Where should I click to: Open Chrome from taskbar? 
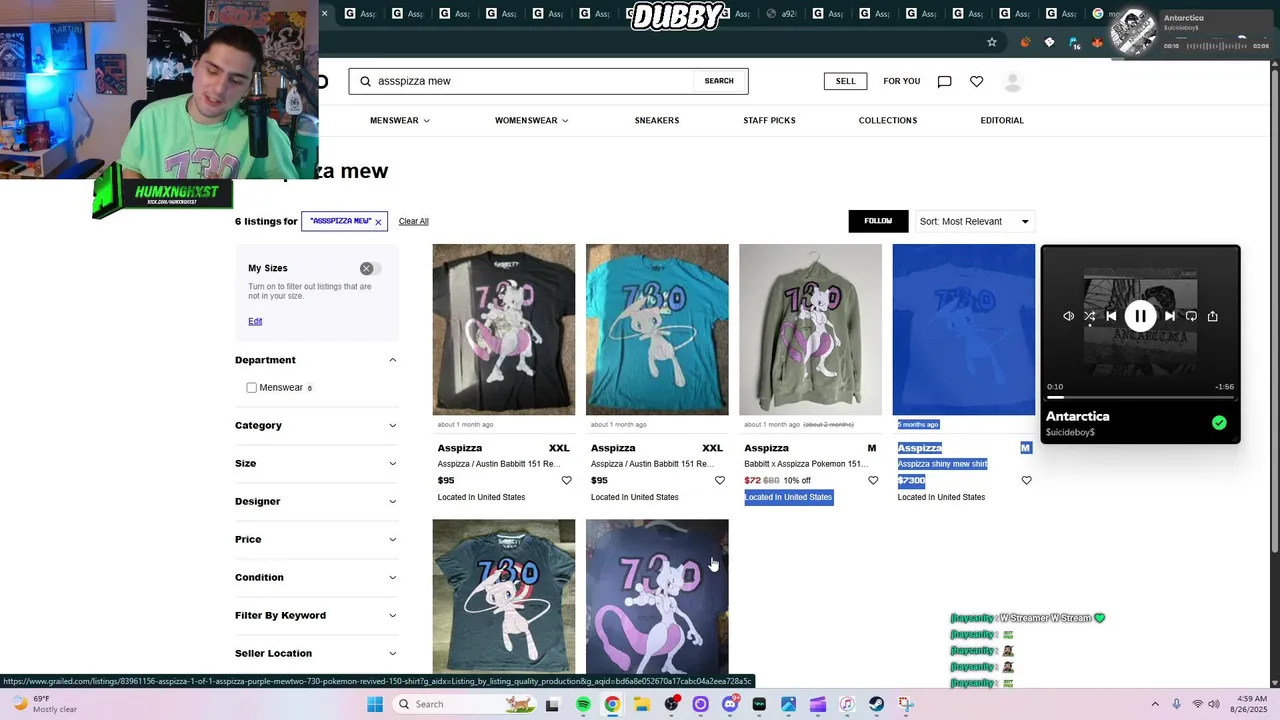click(x=612, y=704)
